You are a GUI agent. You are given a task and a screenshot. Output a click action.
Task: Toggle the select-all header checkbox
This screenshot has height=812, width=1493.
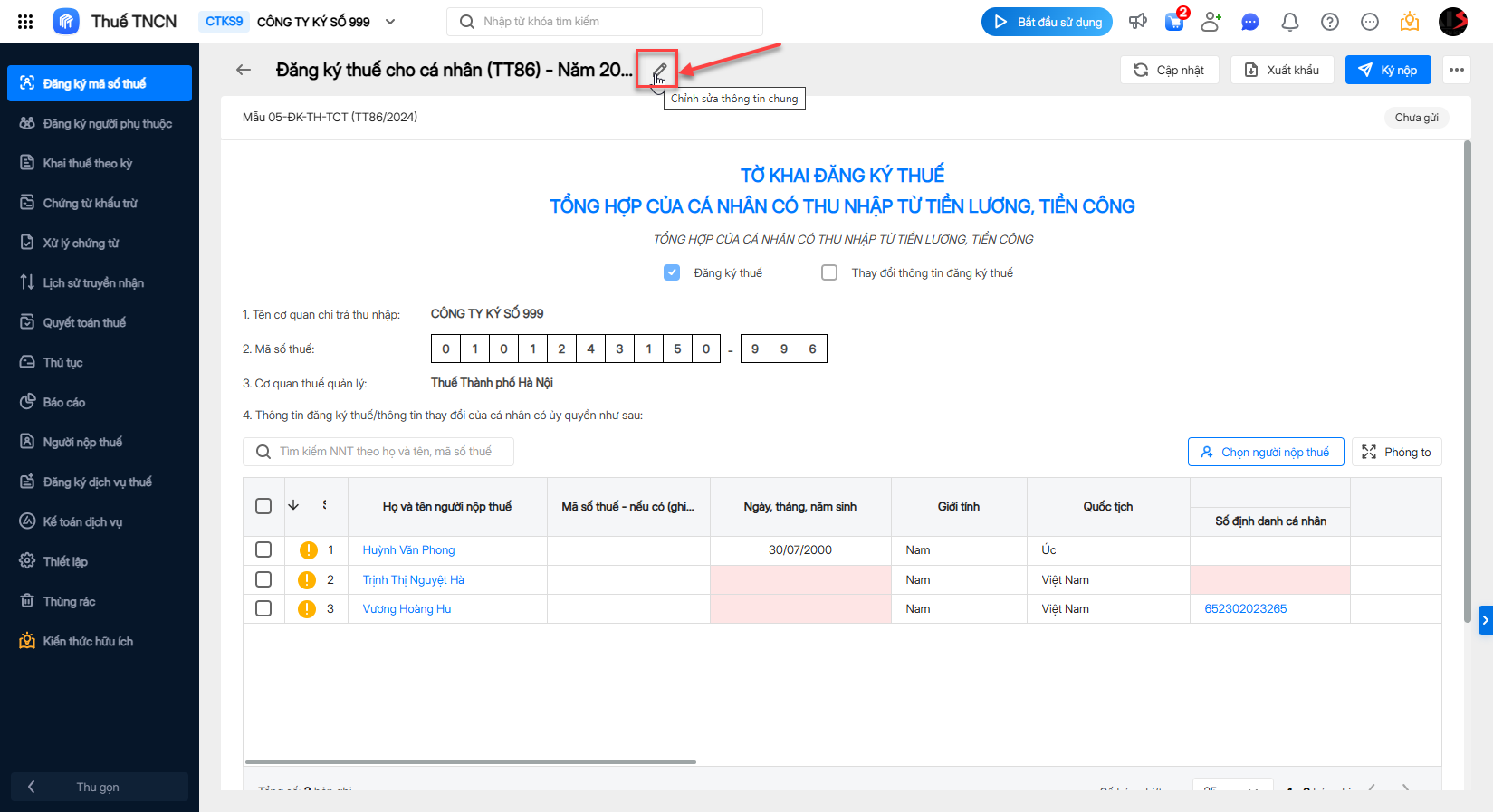tap(263, 506)
